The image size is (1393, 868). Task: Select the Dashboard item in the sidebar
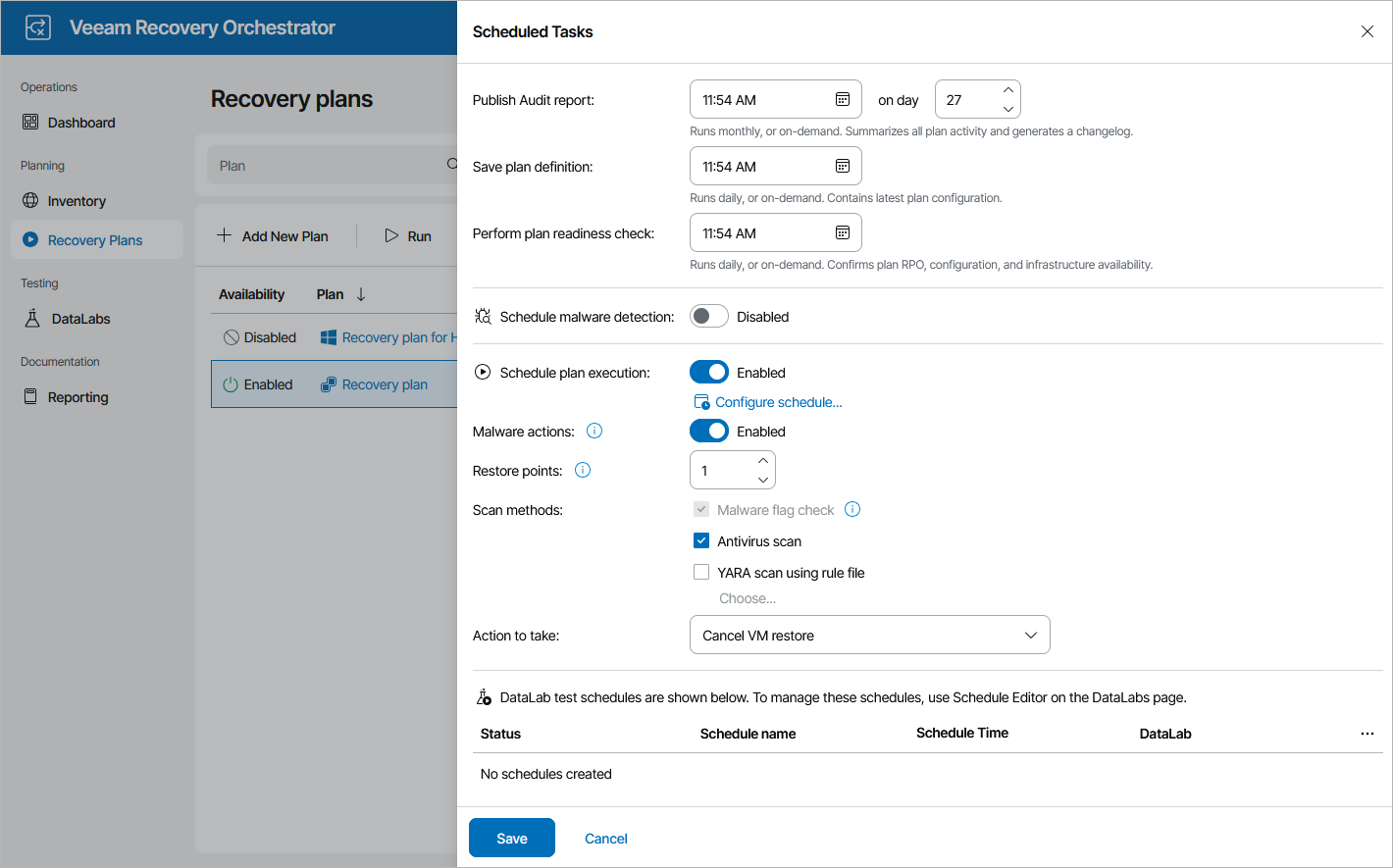click(x=81, y=122)
